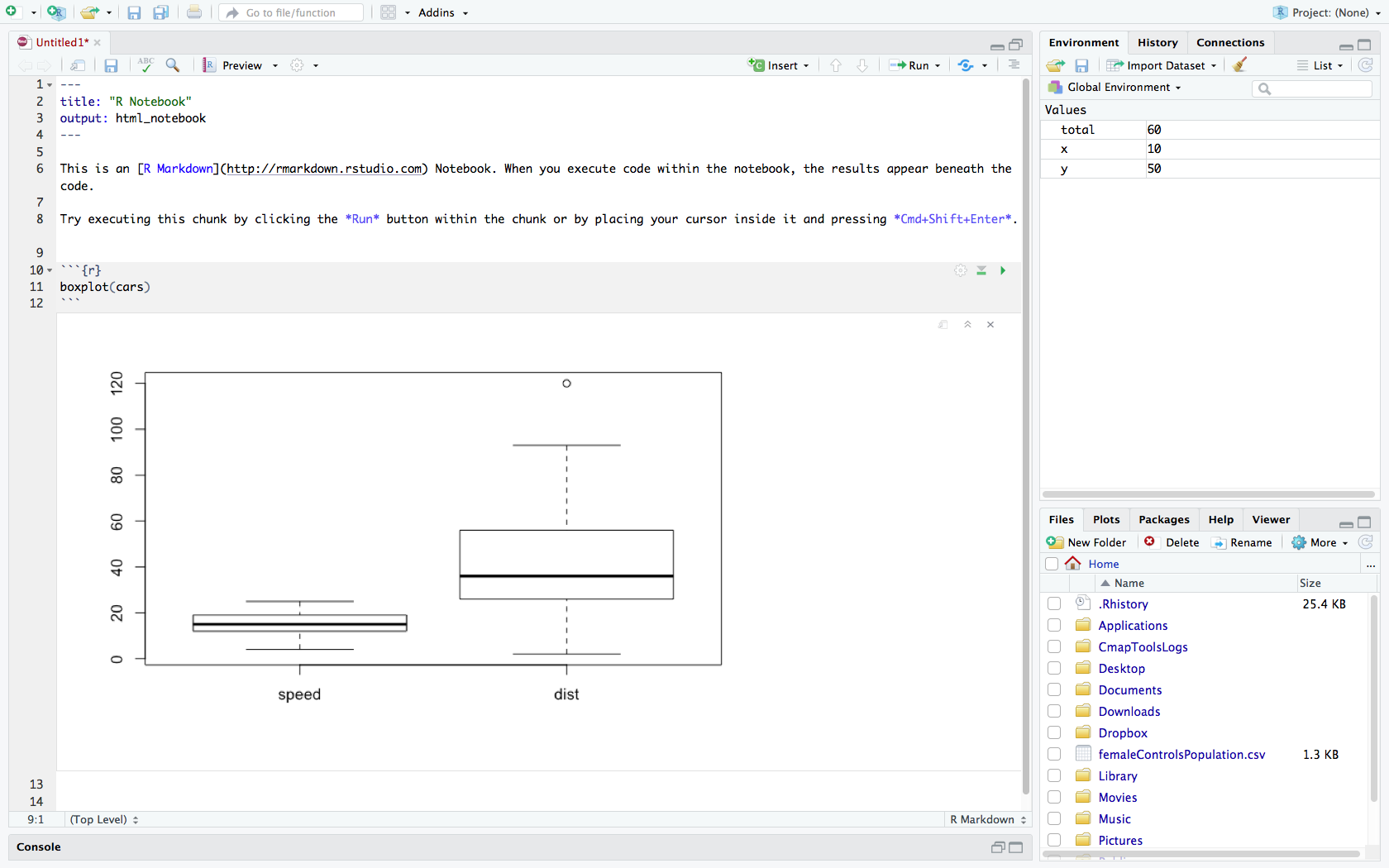Open the Import Dataset dropdown
Viewport: 1389px width, 868px height.
point(1162,65)
